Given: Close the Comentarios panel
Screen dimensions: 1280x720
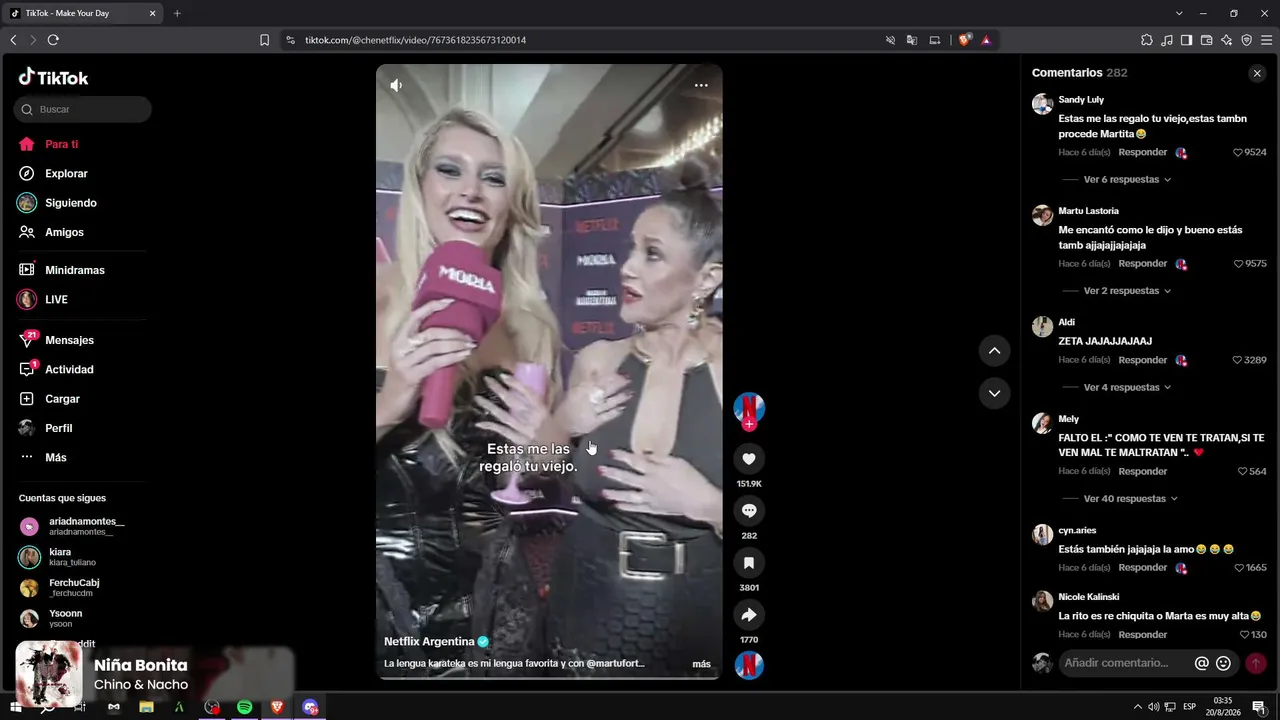Looking at the screenshot, I should (1257, 73).
